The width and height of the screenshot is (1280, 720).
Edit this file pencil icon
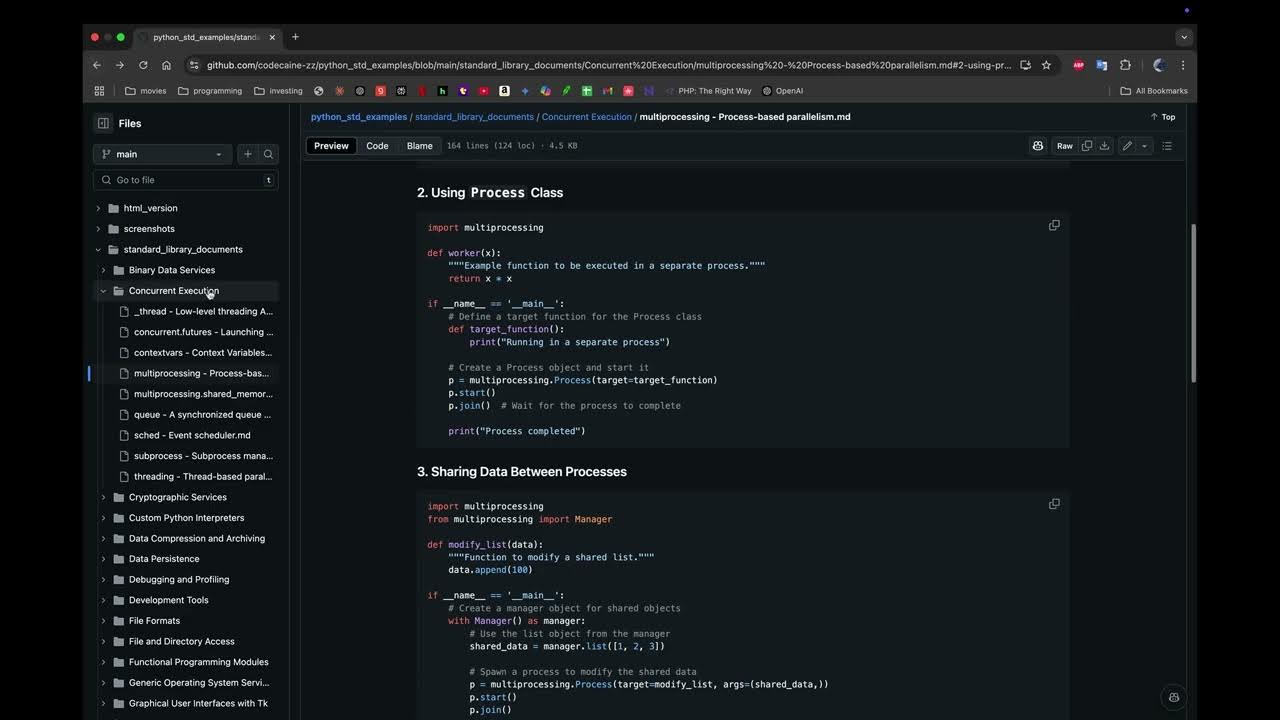click(x=1127, y=146)
